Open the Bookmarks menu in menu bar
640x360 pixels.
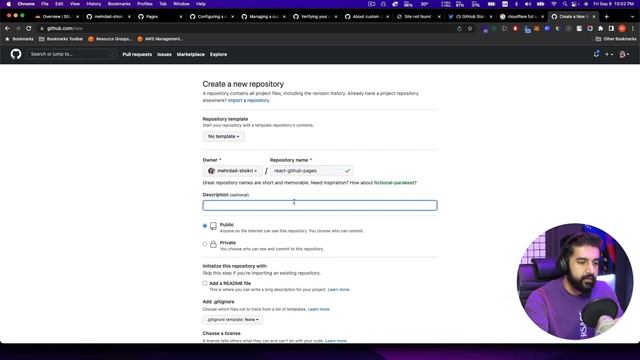pos(119,4)
